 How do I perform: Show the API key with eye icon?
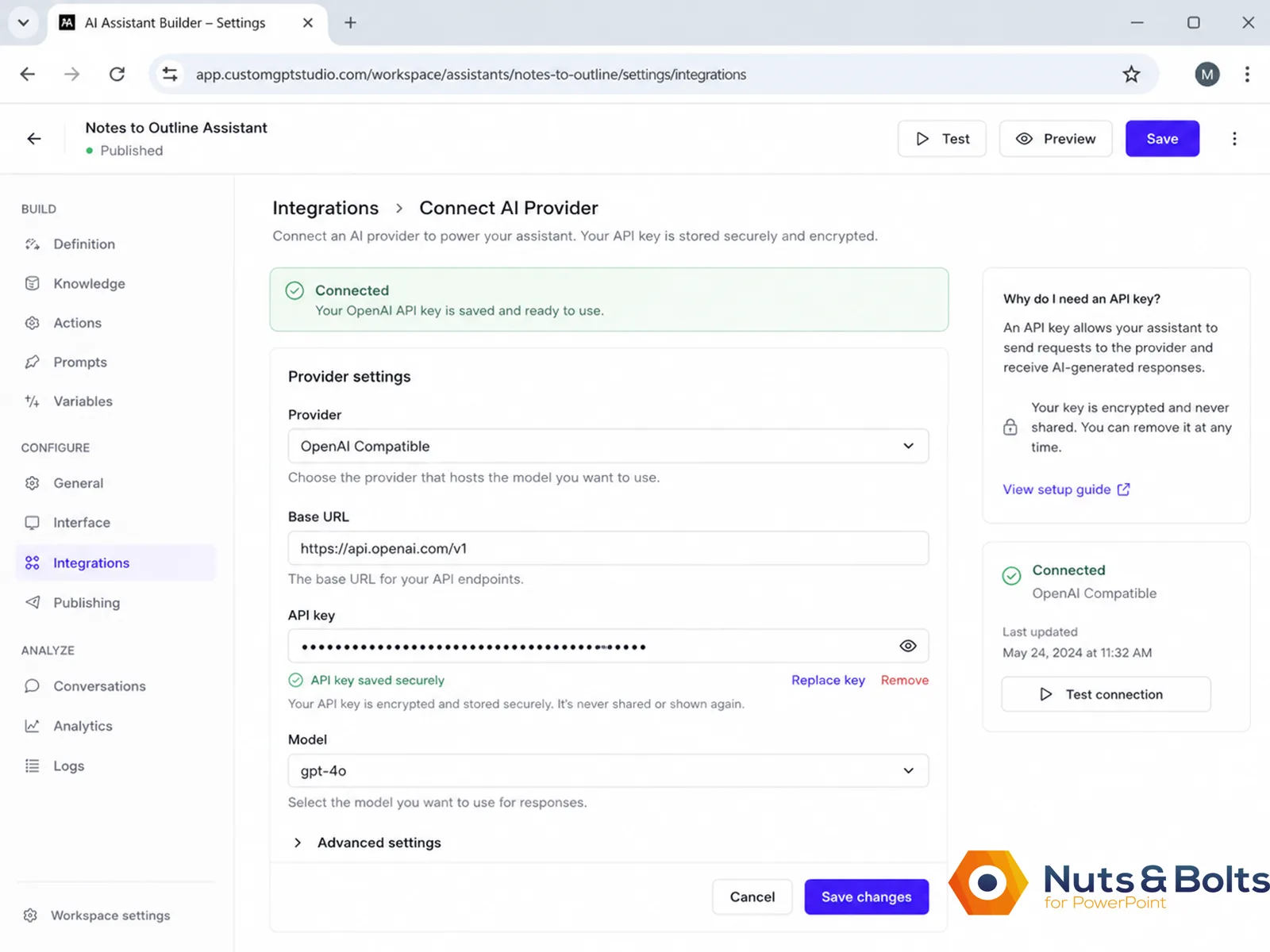pos(908,647)
